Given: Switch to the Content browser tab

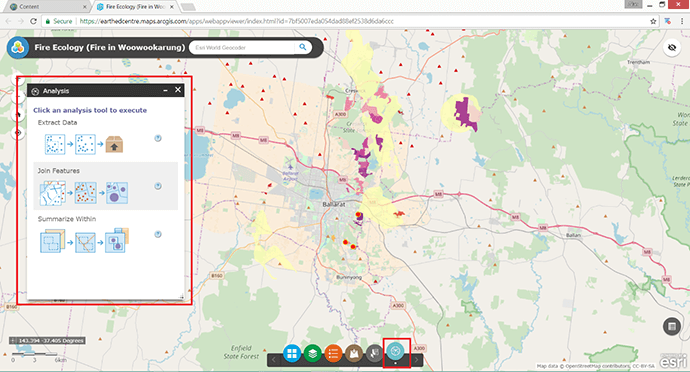Looking at the screenshot, I should click(45, 7).
